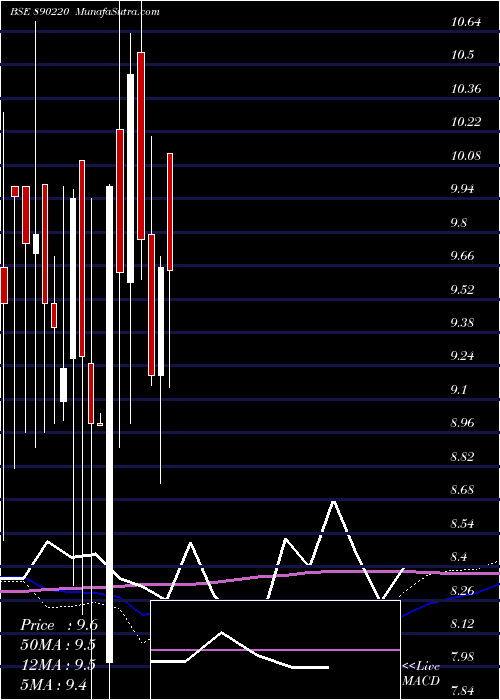Click the 9.24 price axis label
The image size is (500, 700).
(x=462, y=356)
